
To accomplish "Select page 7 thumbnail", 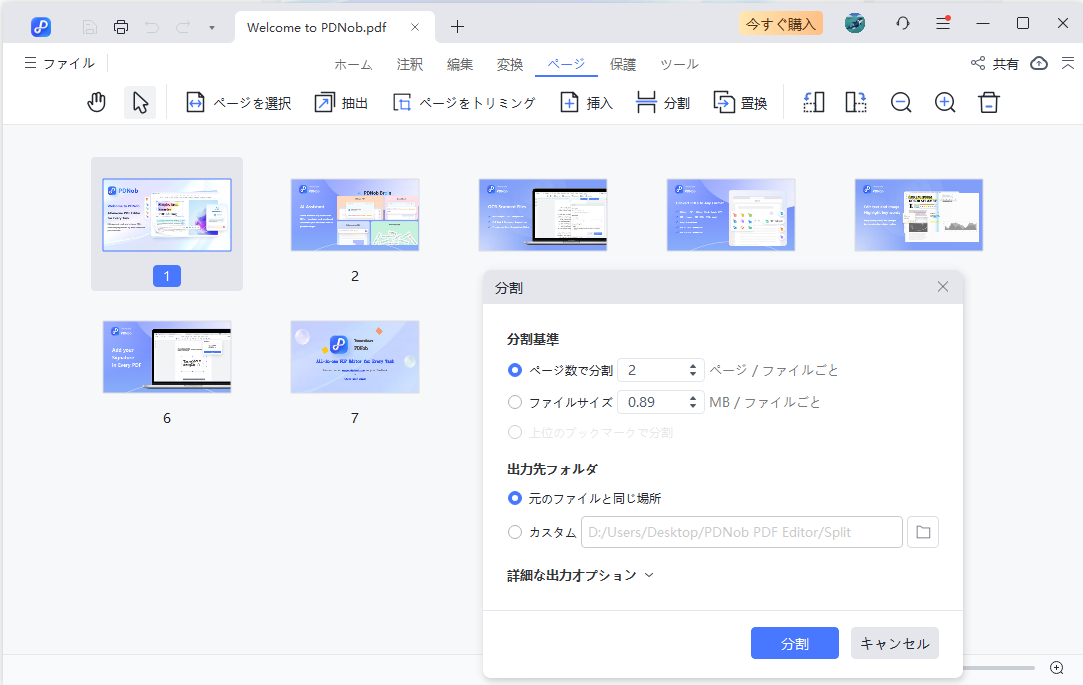I will pyautogui.click(x=355, y=357).
